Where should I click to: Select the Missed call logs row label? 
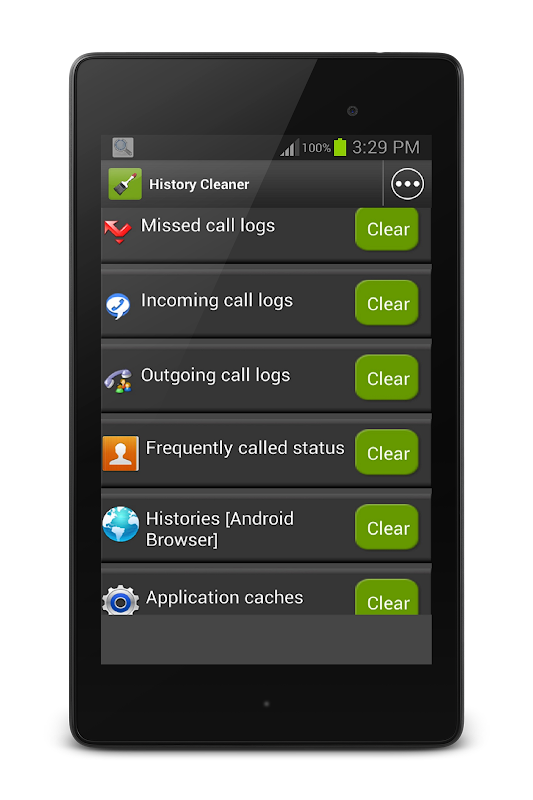(x=208, y=226)
